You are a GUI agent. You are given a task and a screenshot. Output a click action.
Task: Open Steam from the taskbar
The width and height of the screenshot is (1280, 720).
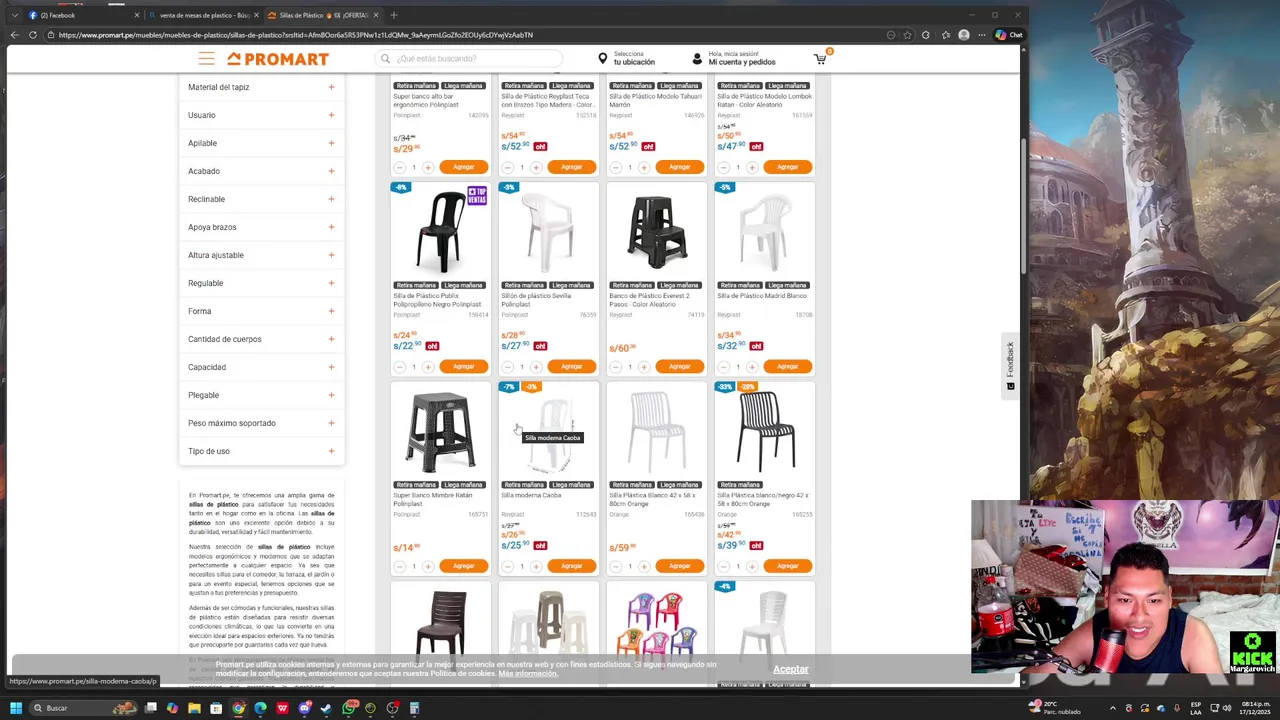point(326,708)
